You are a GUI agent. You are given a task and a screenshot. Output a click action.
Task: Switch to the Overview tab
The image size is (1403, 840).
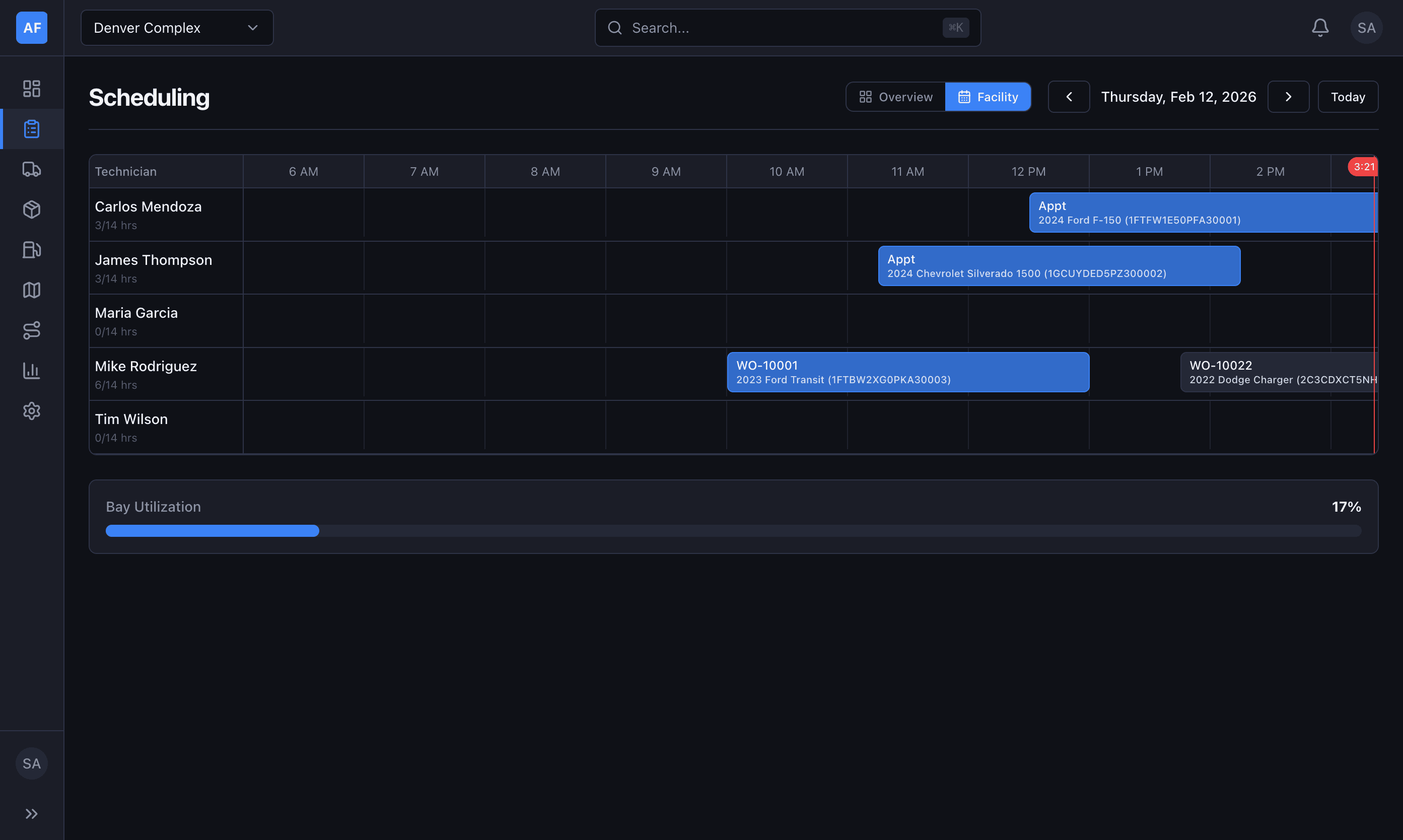[x=895, y=97]
